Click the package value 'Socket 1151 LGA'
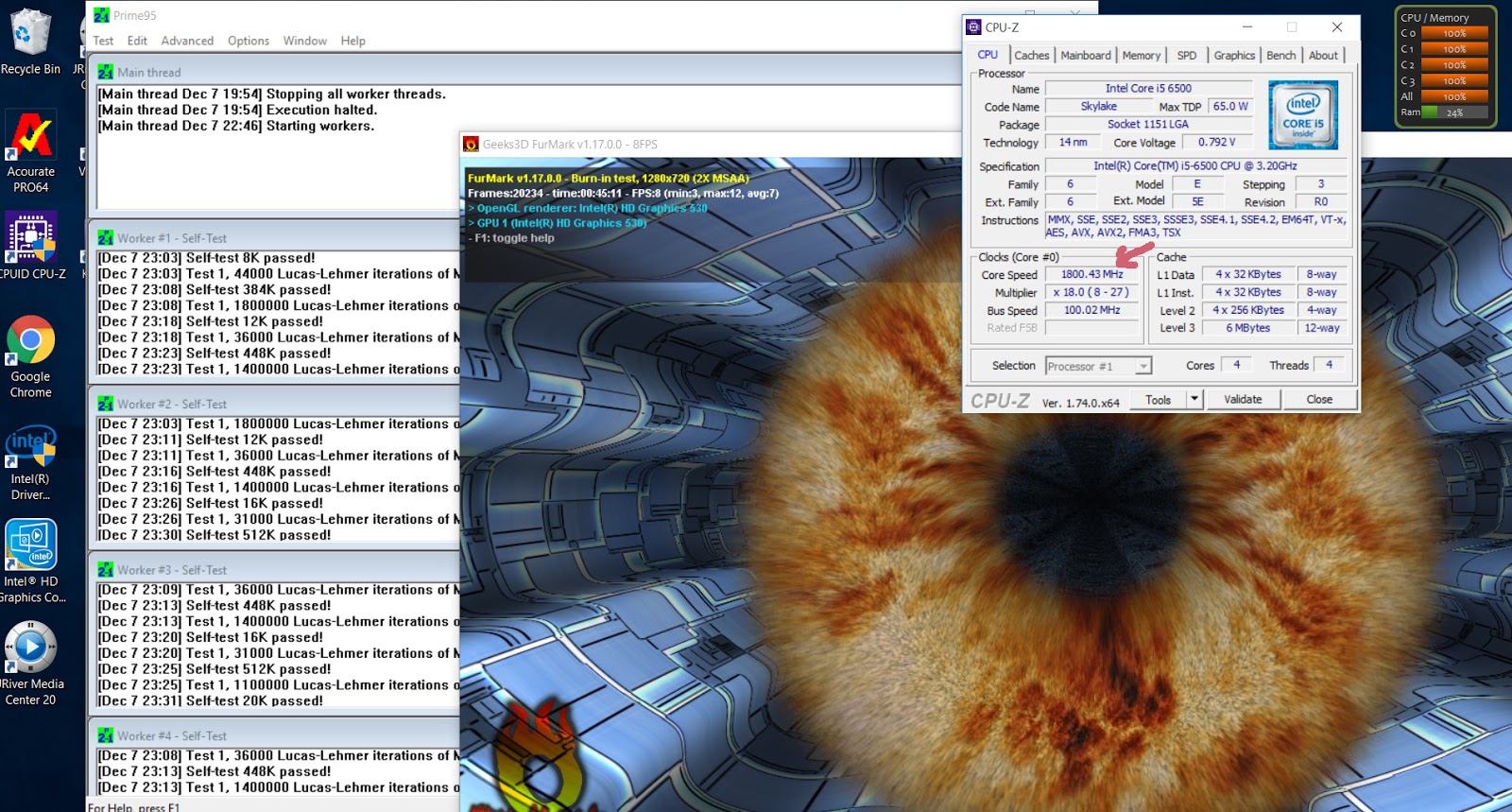The height and width of the screenshot is (812, 1512). (1148, 125)
